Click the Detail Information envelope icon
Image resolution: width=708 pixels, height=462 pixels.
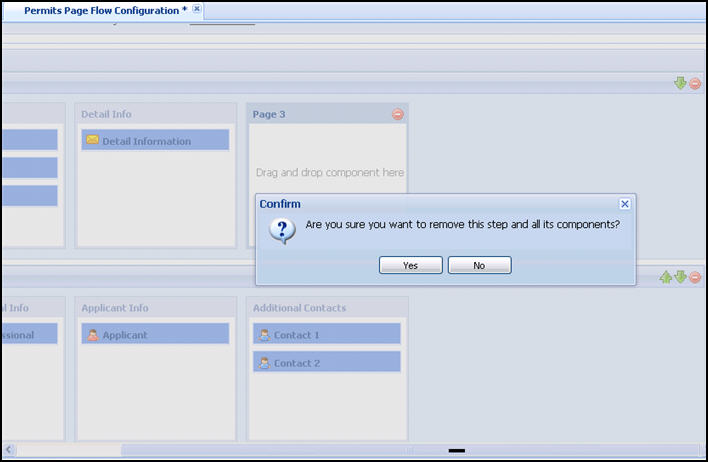click(92, 141)
